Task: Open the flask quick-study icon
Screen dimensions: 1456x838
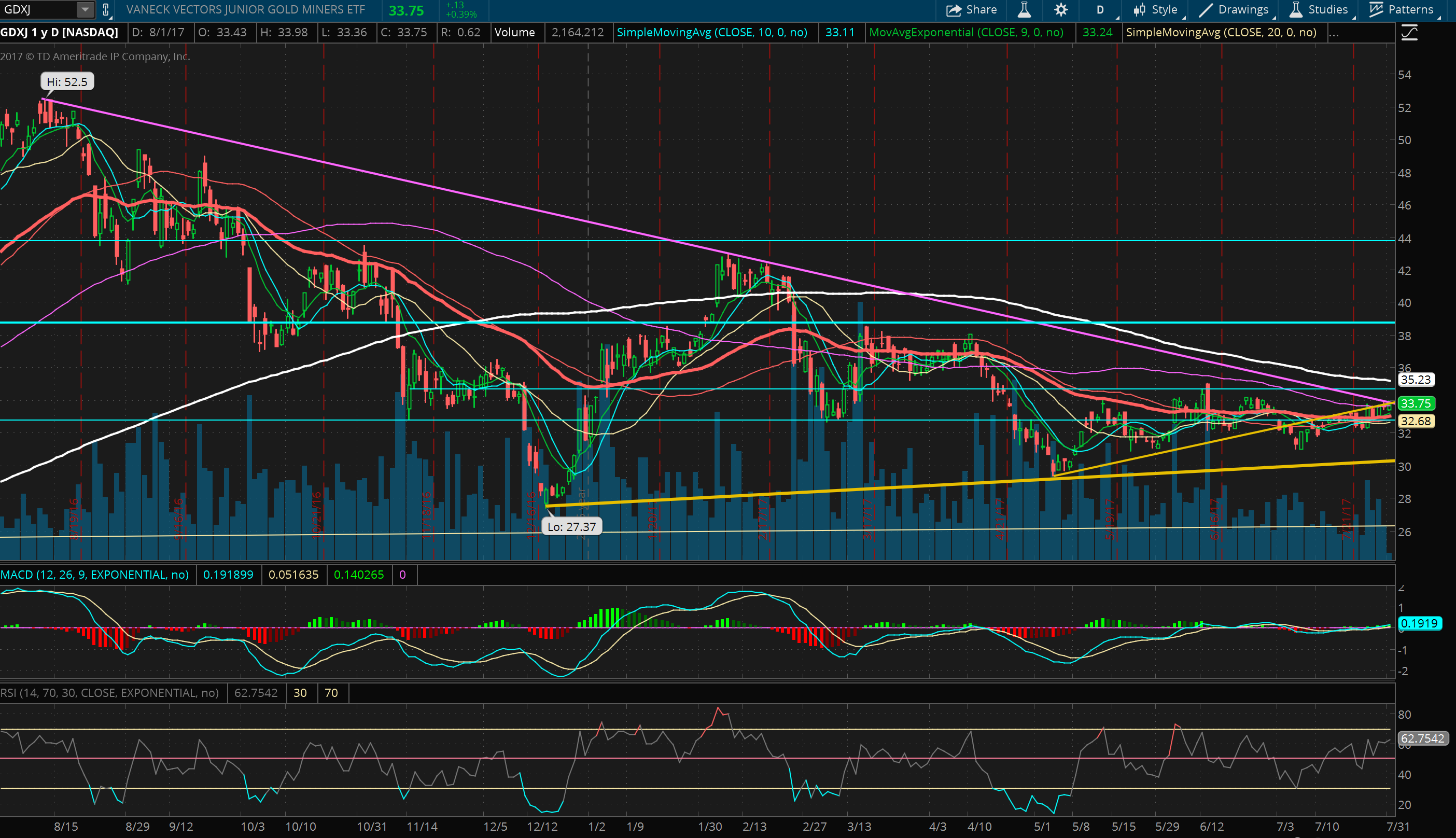Action: [1025, 10]
